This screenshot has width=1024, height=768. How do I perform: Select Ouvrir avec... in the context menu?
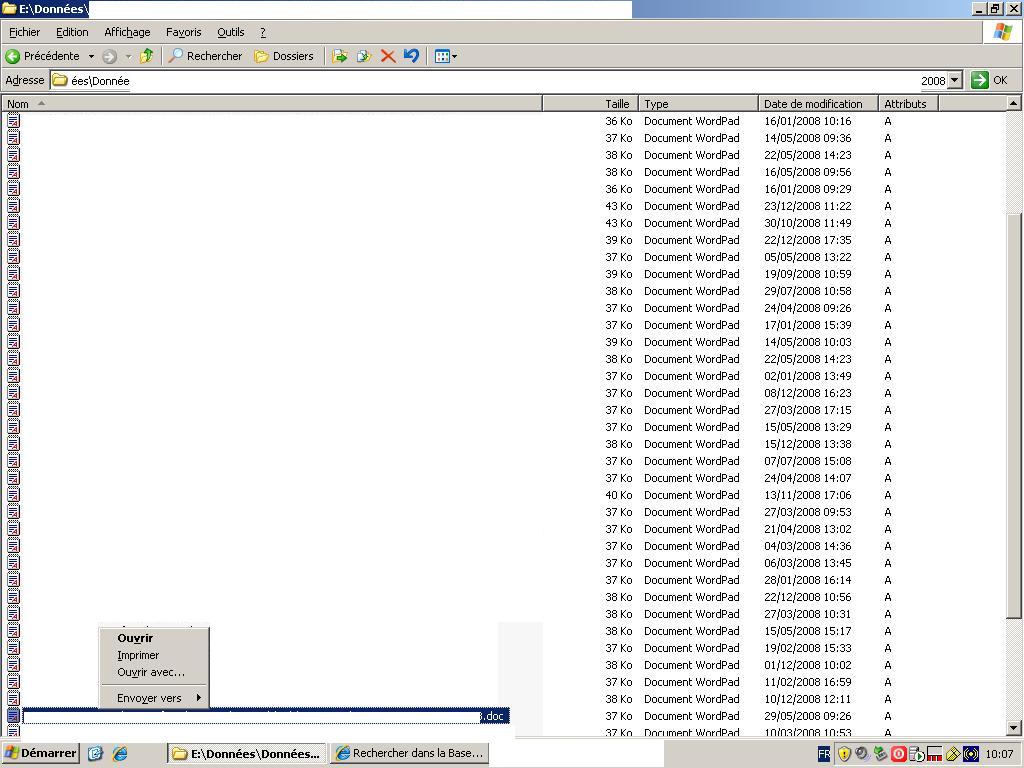[x=151, y=672]
